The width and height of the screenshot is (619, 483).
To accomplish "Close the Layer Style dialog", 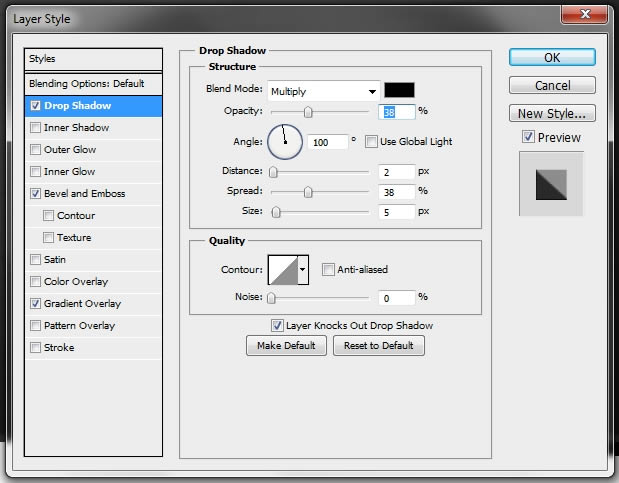I will (x=585, y=15).
